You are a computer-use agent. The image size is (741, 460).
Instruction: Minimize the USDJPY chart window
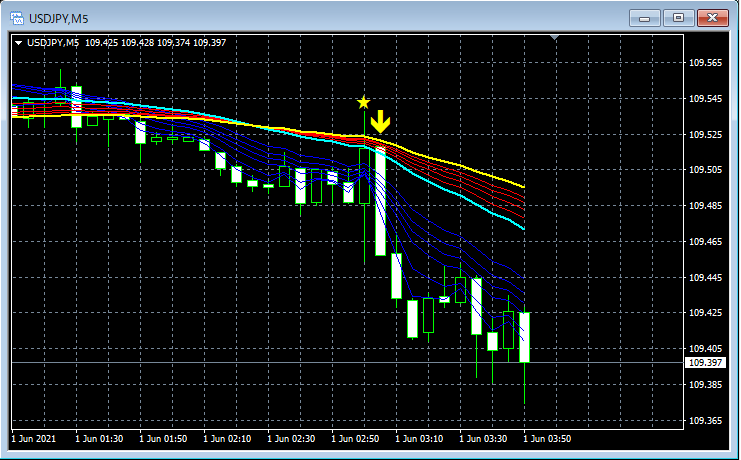coord(645,18)
